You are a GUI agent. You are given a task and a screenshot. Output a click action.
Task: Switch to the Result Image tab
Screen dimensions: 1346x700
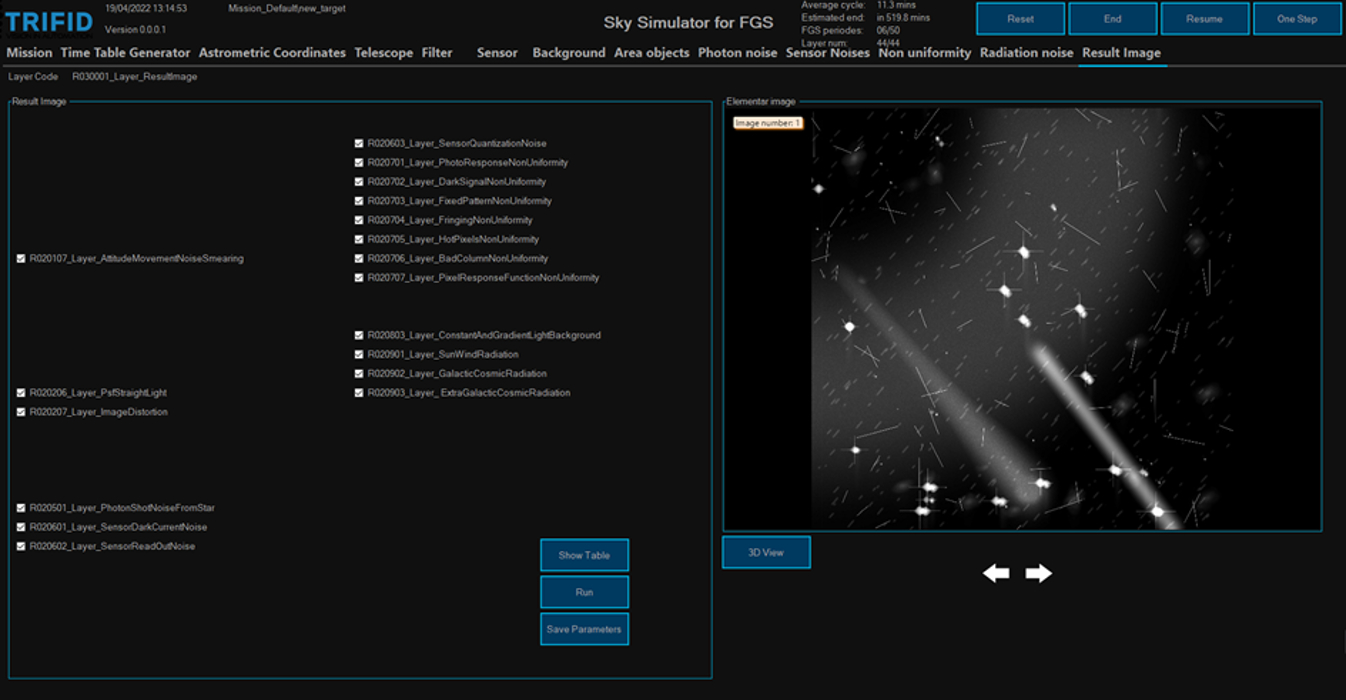tap(1120, 53)
